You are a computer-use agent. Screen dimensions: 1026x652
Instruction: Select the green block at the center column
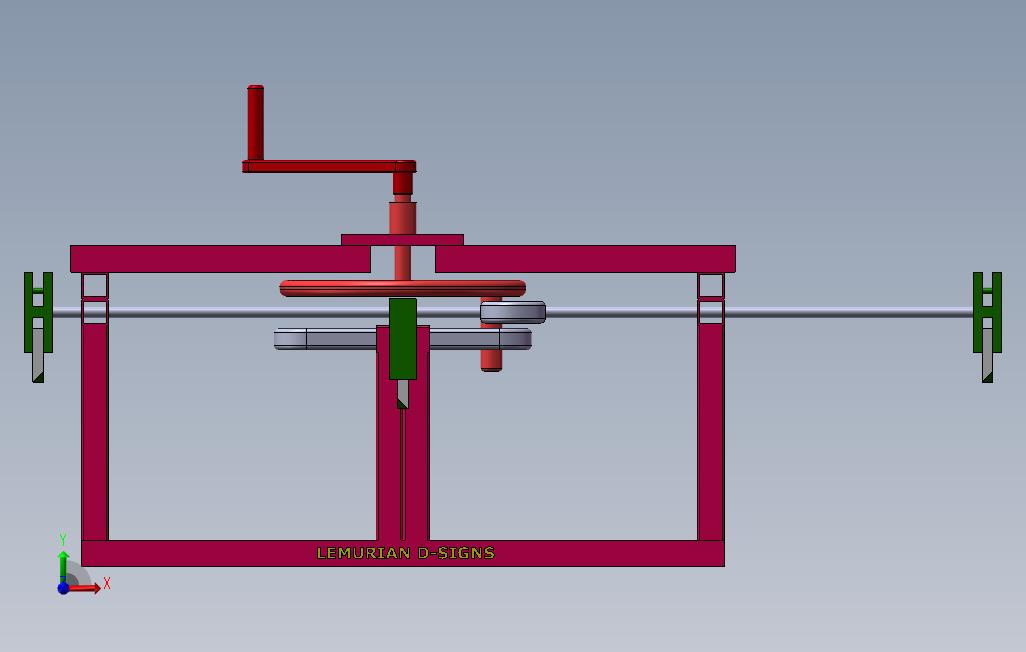coord(403,338)
